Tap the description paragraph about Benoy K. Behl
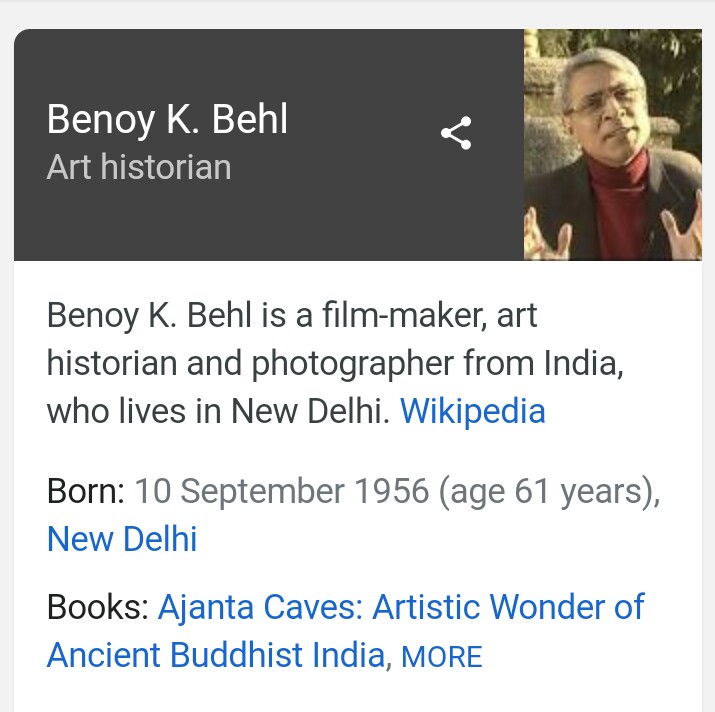This screenshot has height=712, width=715. [x=335, y=363]
